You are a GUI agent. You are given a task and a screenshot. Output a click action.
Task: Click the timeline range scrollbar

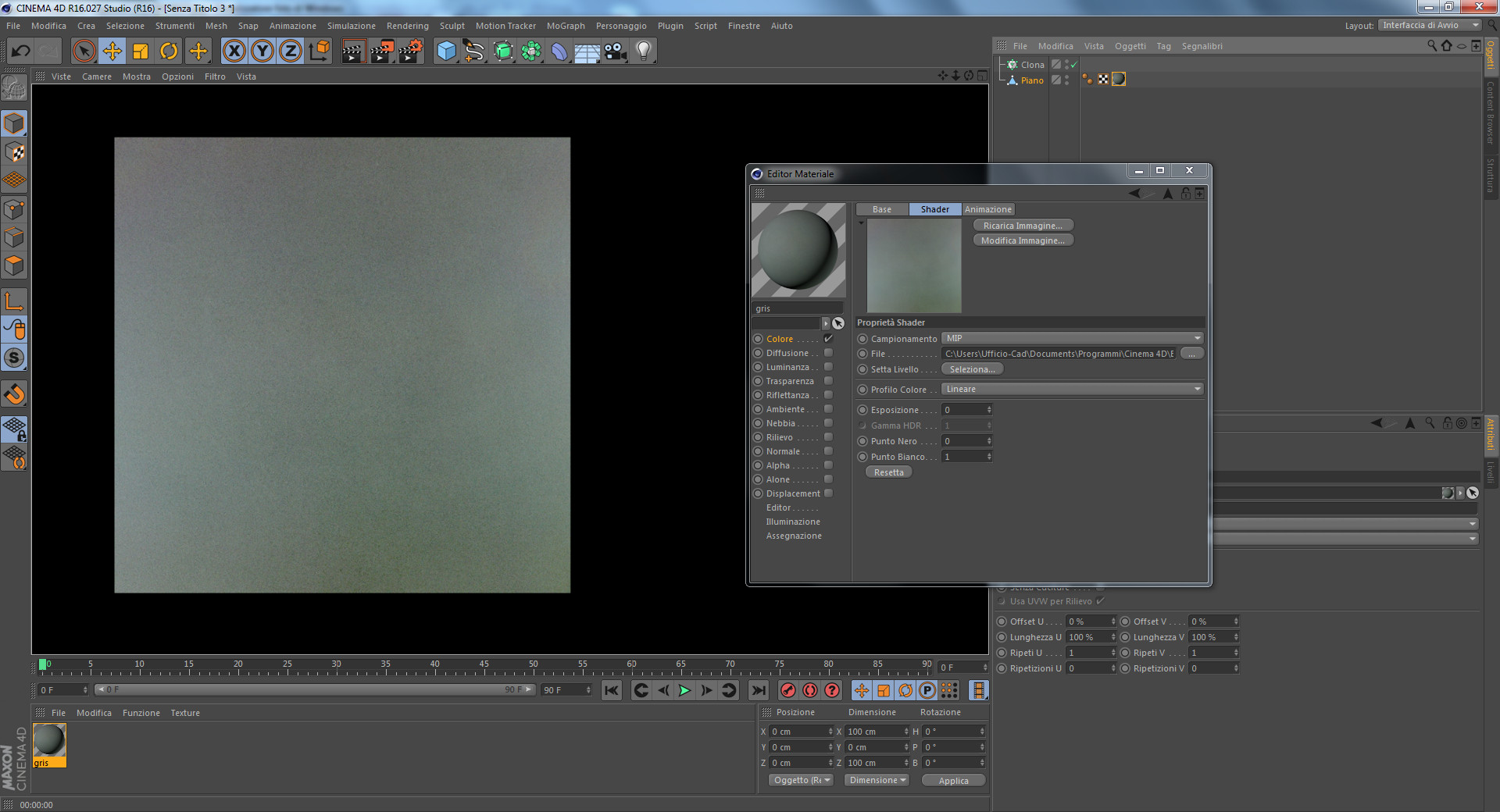click(x=315, y=689)
